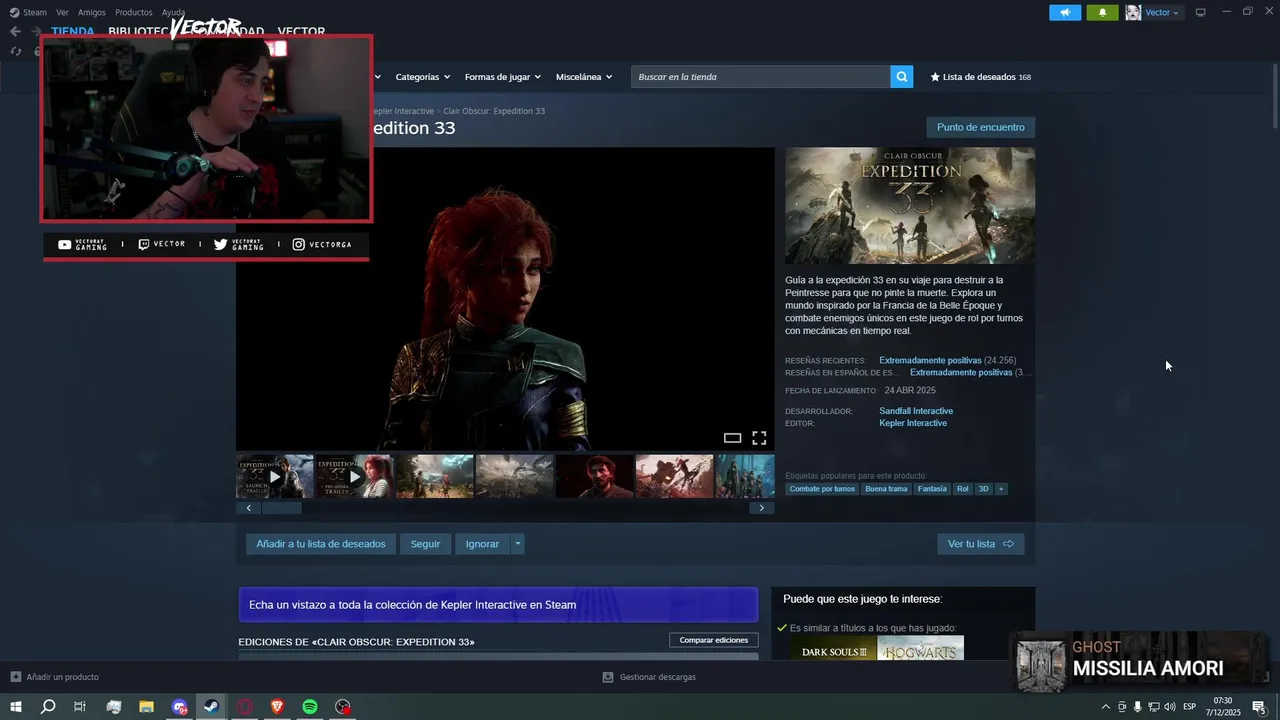Open the Ayuda menu

(x=174, y=12)
